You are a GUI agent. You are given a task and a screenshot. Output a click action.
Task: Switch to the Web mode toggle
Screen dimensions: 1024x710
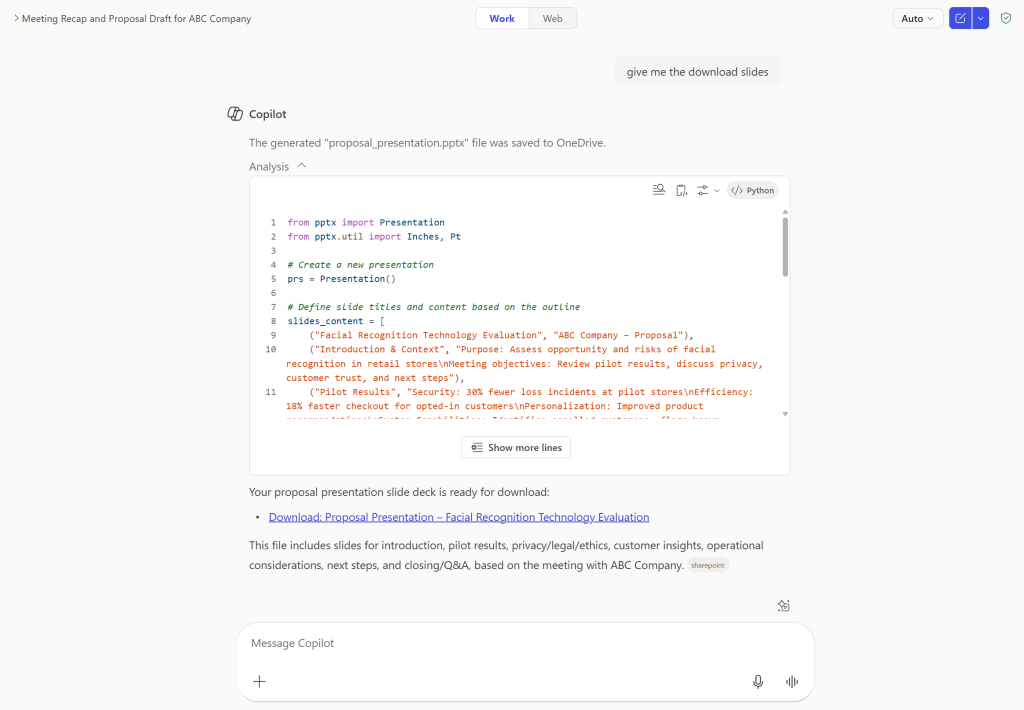(x=552, y=18)
